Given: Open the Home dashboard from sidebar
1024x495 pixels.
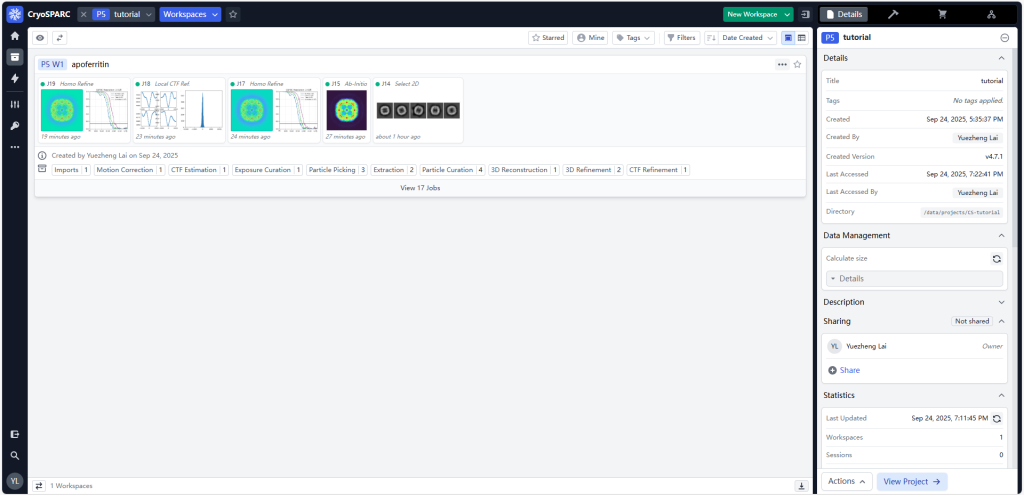Looking at the screenshot, I should 15,36.
